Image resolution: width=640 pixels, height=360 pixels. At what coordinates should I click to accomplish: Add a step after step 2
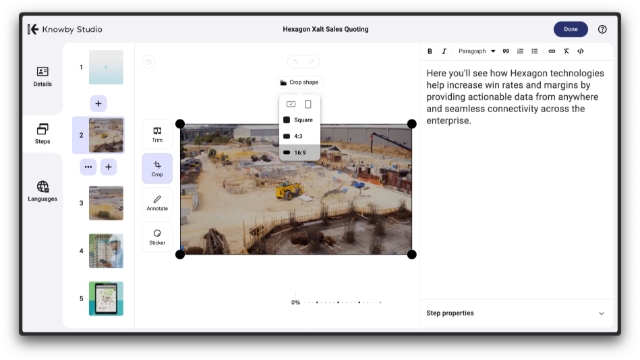(109, 167)
